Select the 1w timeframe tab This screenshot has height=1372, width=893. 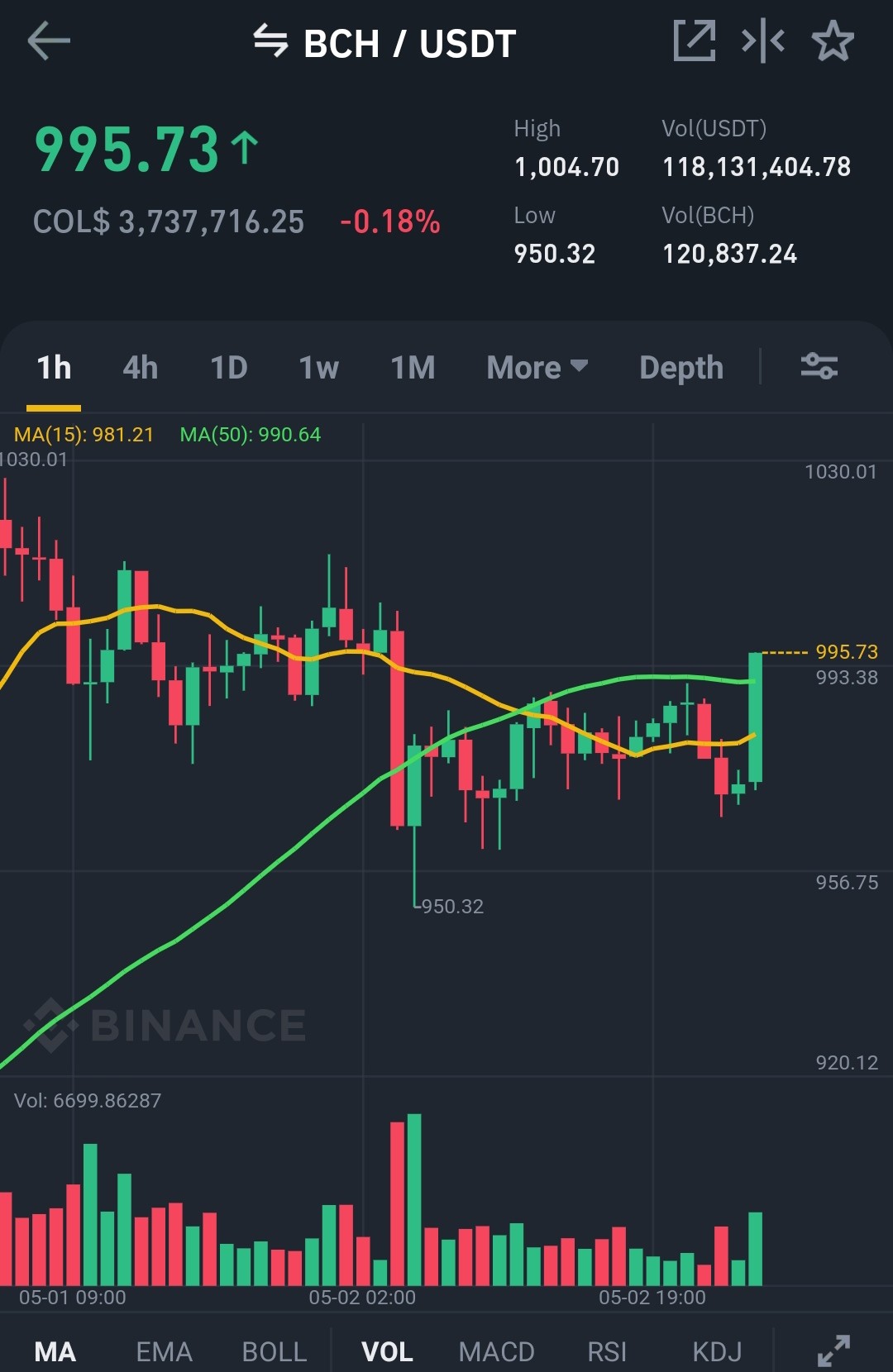pyautogui.click(x=319, y=367)
